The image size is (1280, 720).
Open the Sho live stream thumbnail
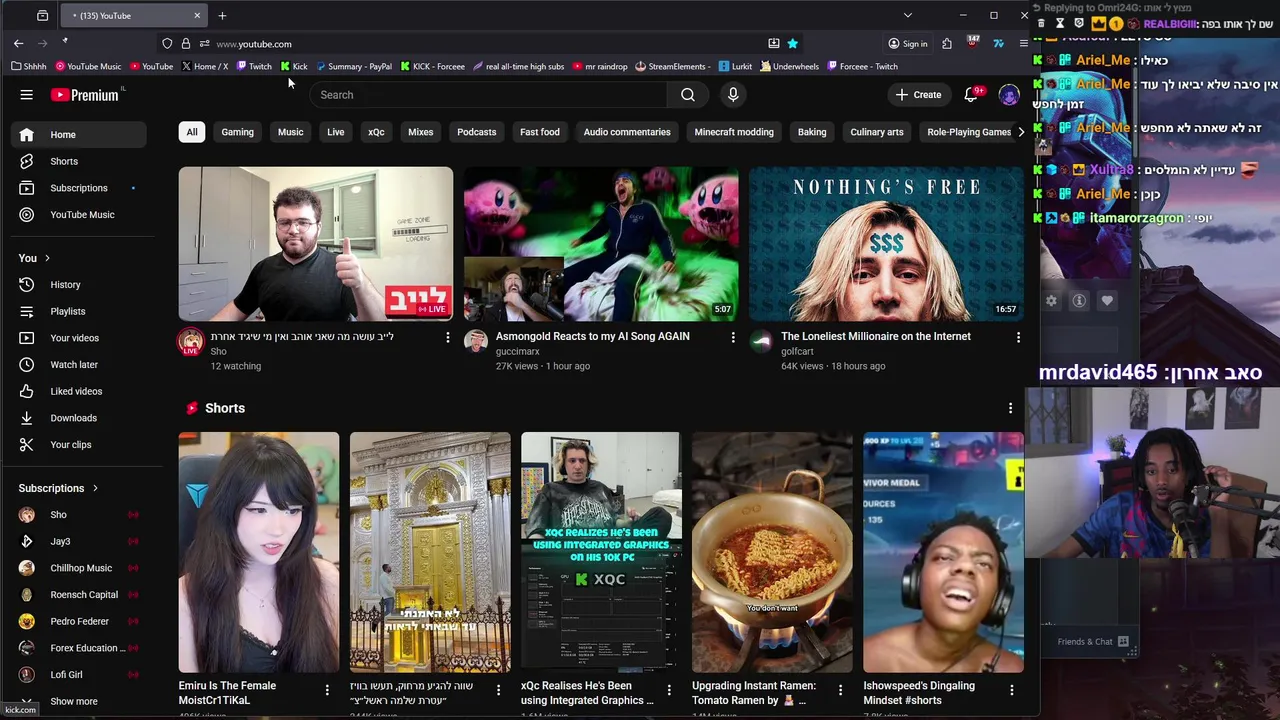pos(316,244)
